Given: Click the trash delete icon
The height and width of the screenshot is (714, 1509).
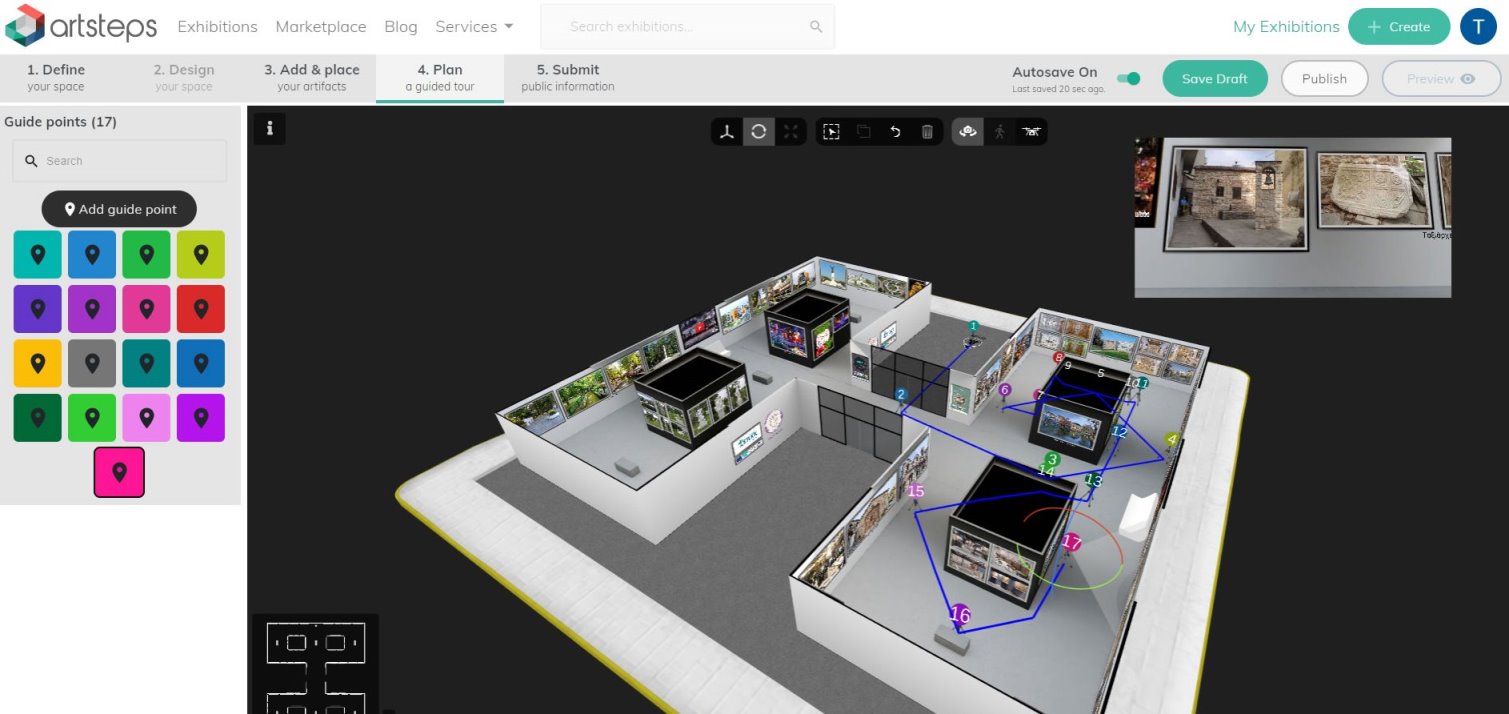Looking at the screenshot, I should click(927, 132).
